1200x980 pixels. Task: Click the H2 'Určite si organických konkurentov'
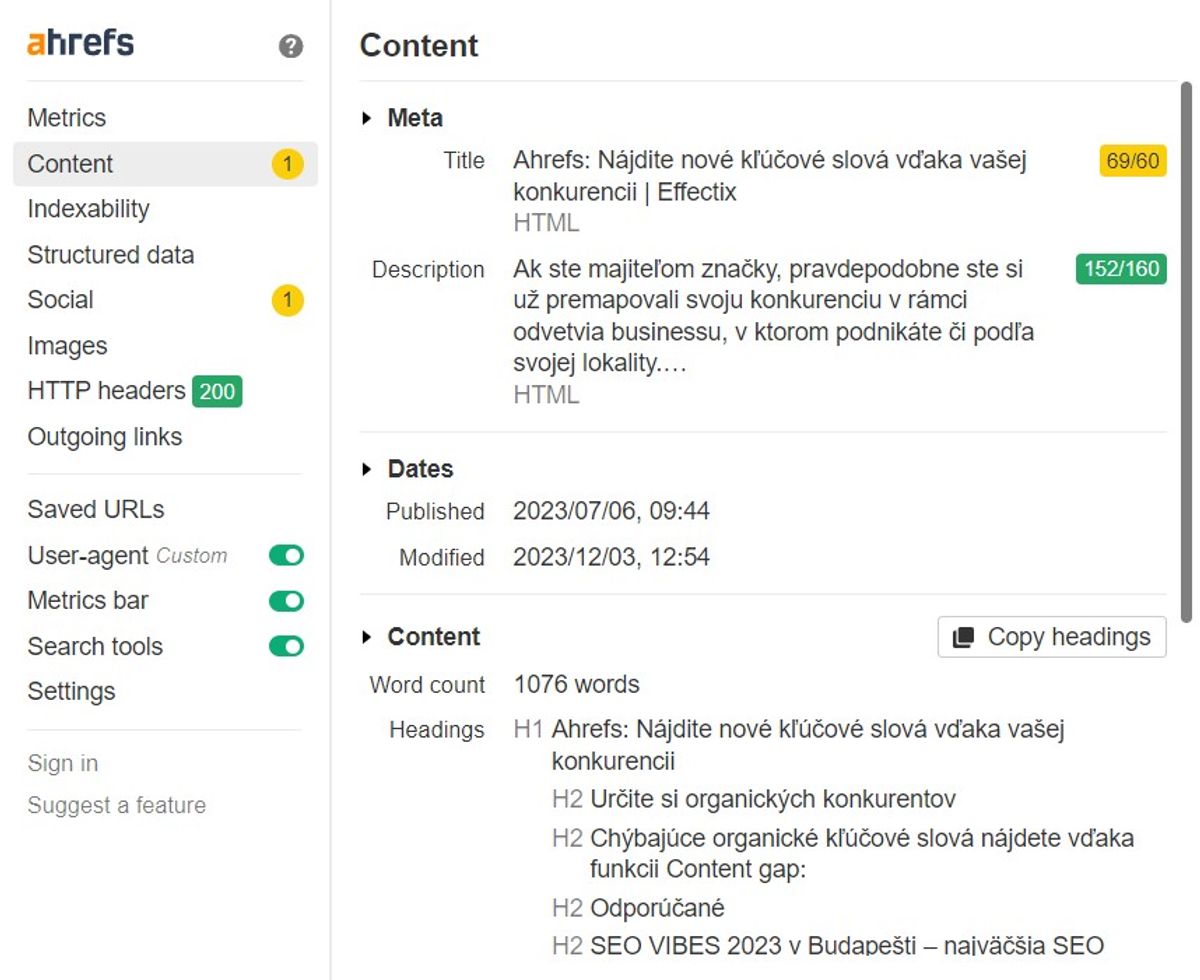tap(772, 799)
